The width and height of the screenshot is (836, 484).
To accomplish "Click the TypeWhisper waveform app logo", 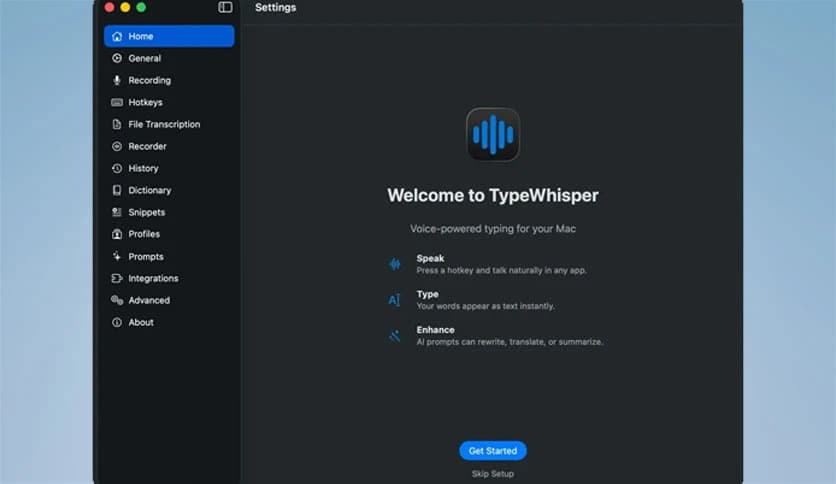I will point(493,134).
